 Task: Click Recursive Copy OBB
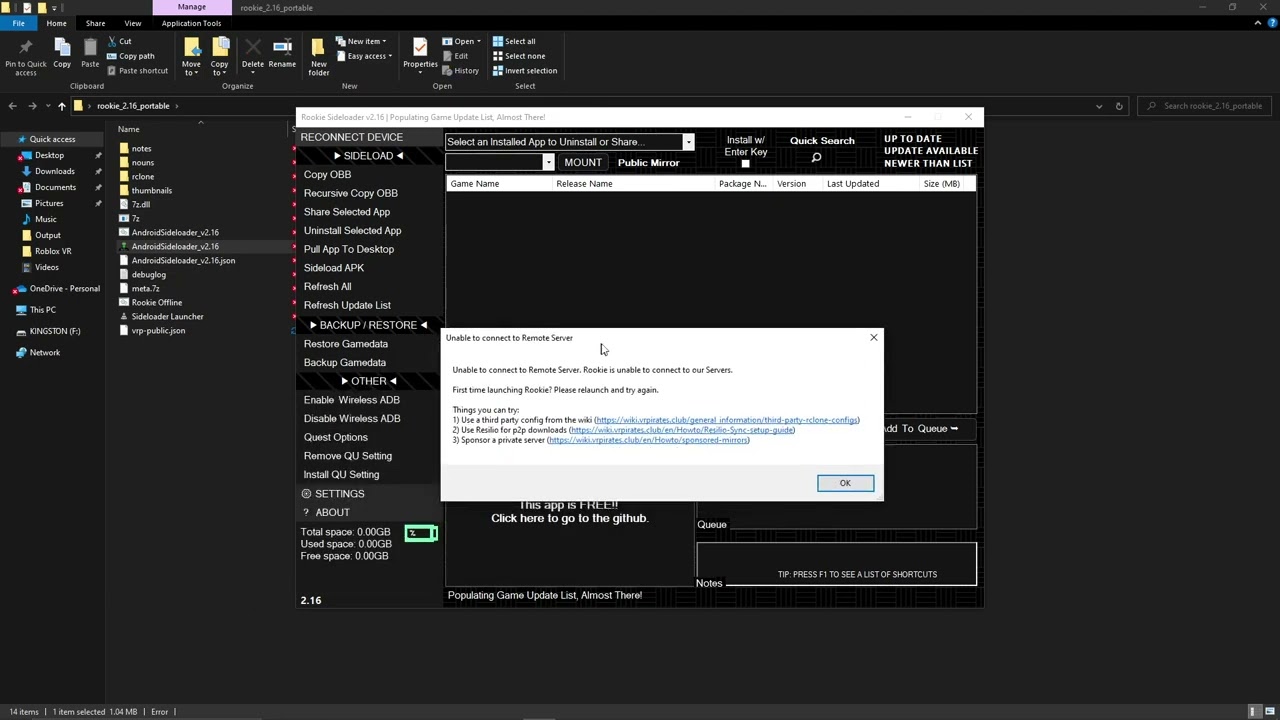click(350, 193)
